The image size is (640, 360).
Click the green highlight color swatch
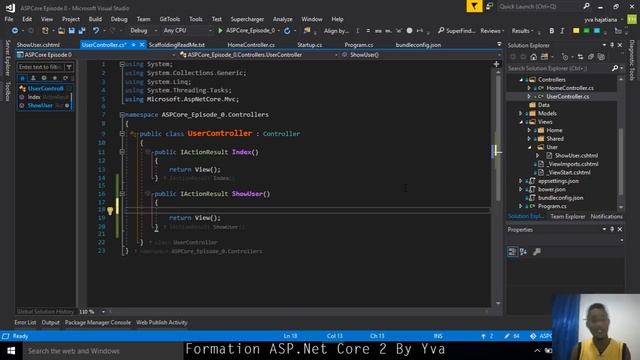[x=587, y=31]
